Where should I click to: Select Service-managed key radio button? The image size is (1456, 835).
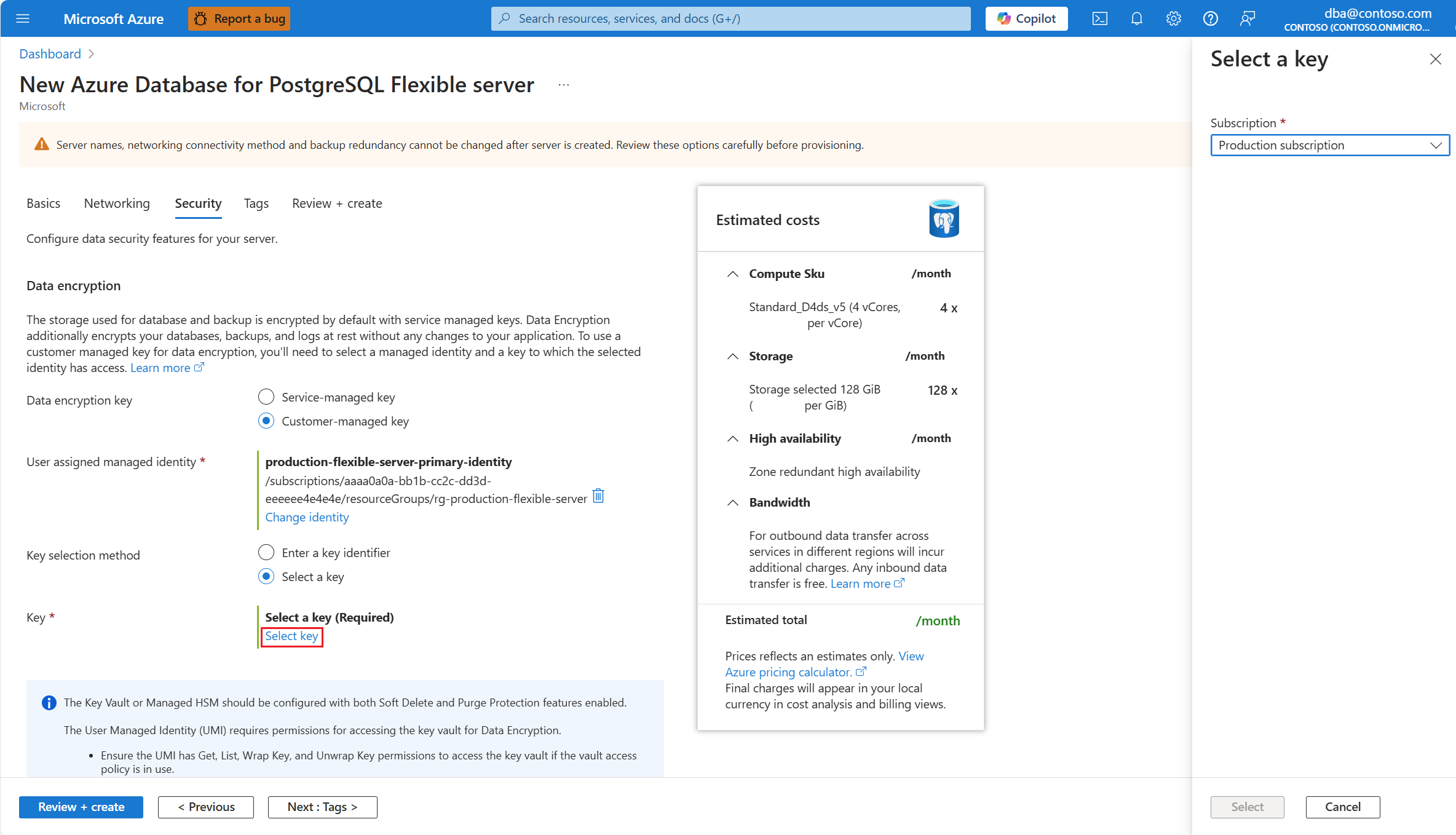tap(266, 397)
